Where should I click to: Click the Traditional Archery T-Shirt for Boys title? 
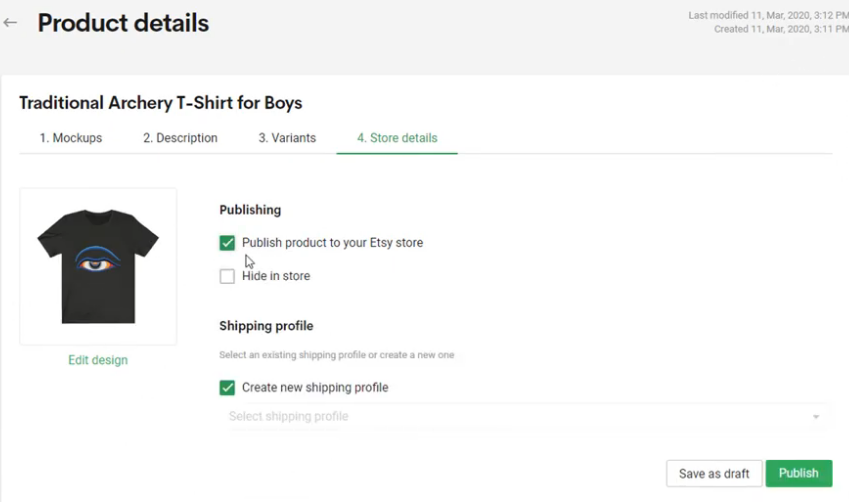(x=160, y=103)
